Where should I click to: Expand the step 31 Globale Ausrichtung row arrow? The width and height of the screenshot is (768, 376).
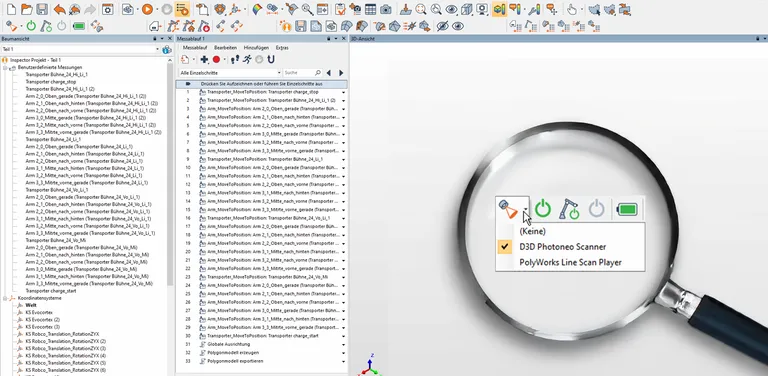click(343, 345)
